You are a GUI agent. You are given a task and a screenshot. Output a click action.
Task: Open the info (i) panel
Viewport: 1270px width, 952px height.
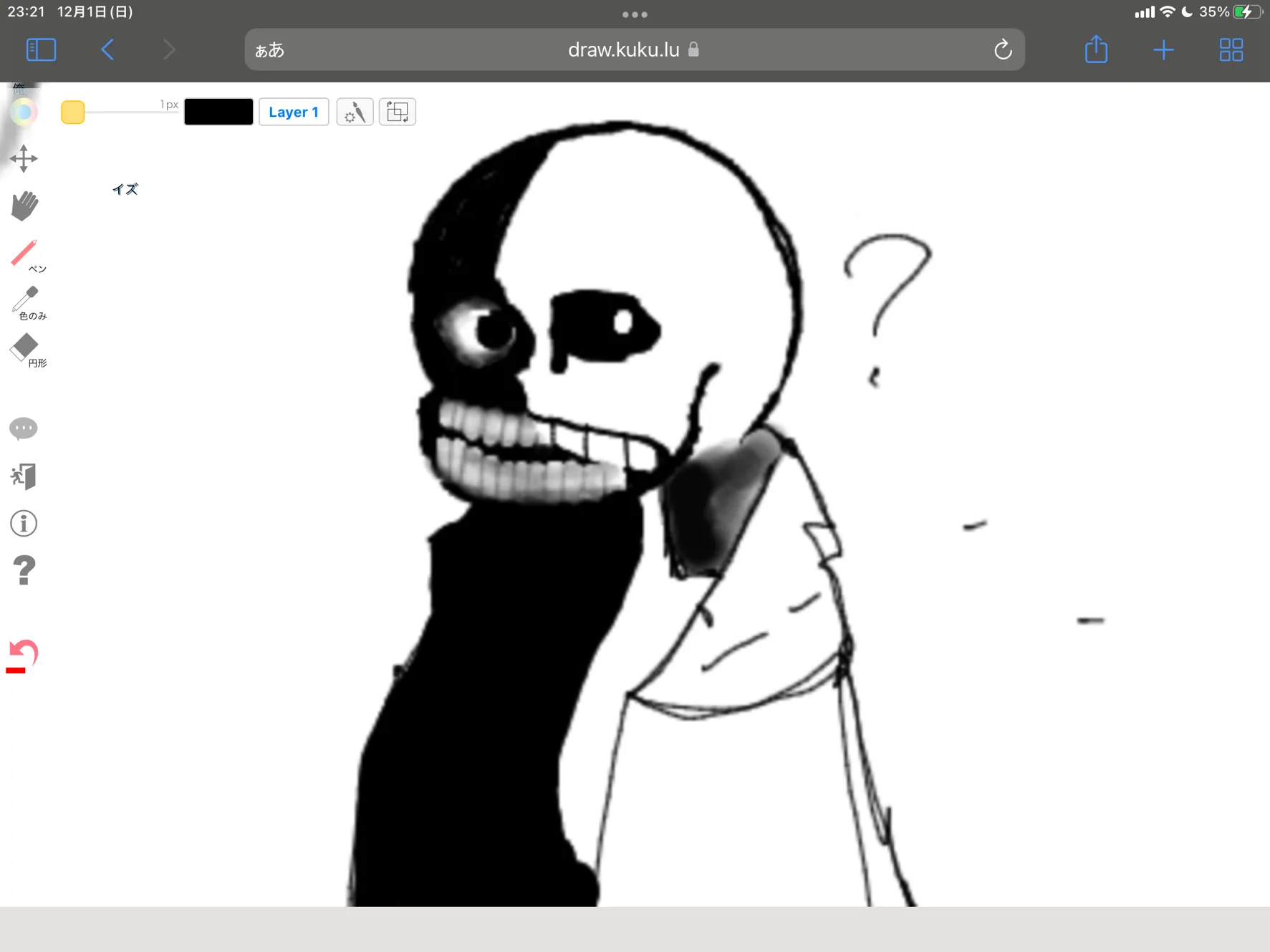pos(24,524)
